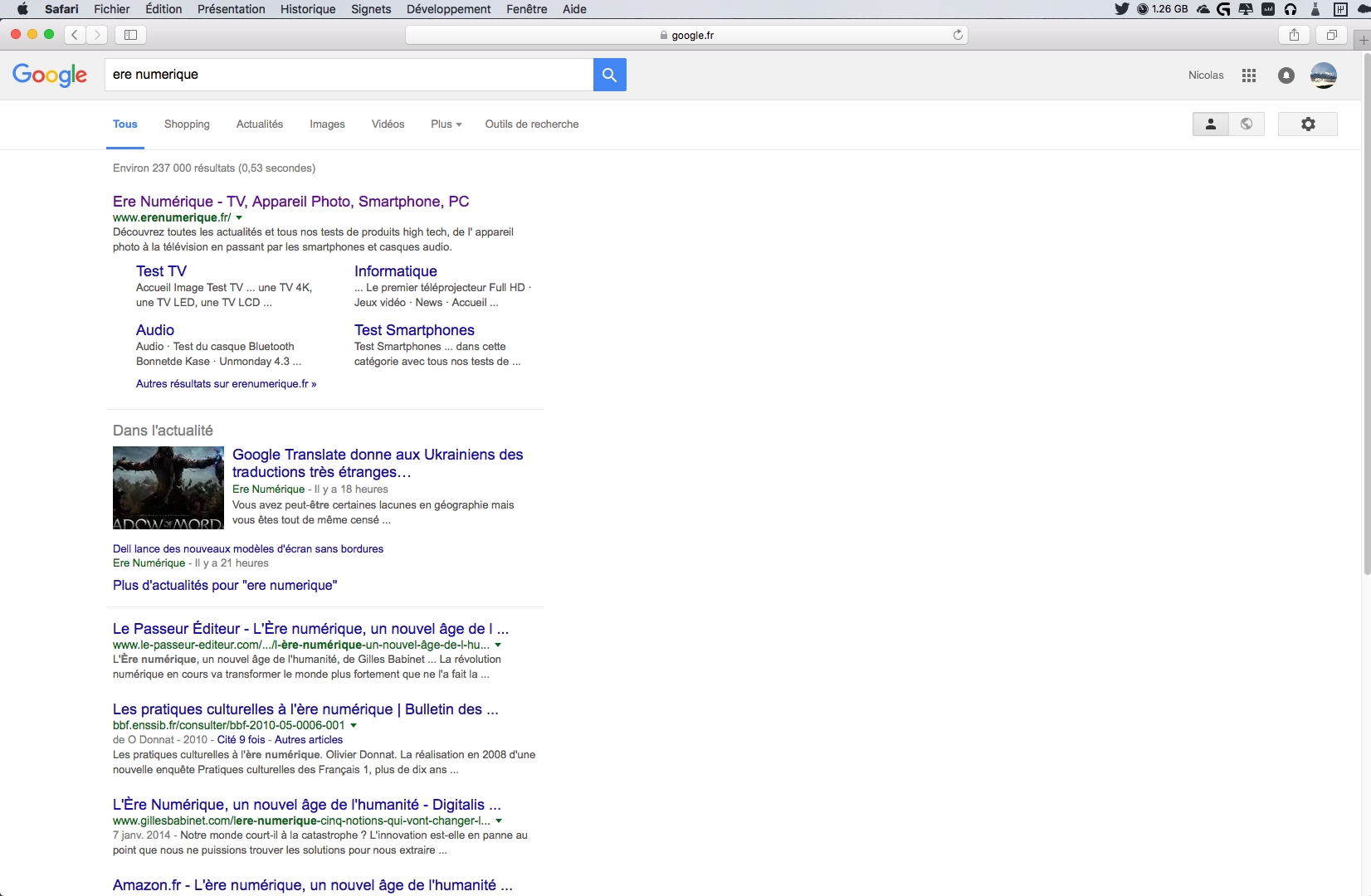The width and height of the screenshot is (1371, 896).
Task: Open Les pratiques culturelles result
Action: (x=305, y=709)
